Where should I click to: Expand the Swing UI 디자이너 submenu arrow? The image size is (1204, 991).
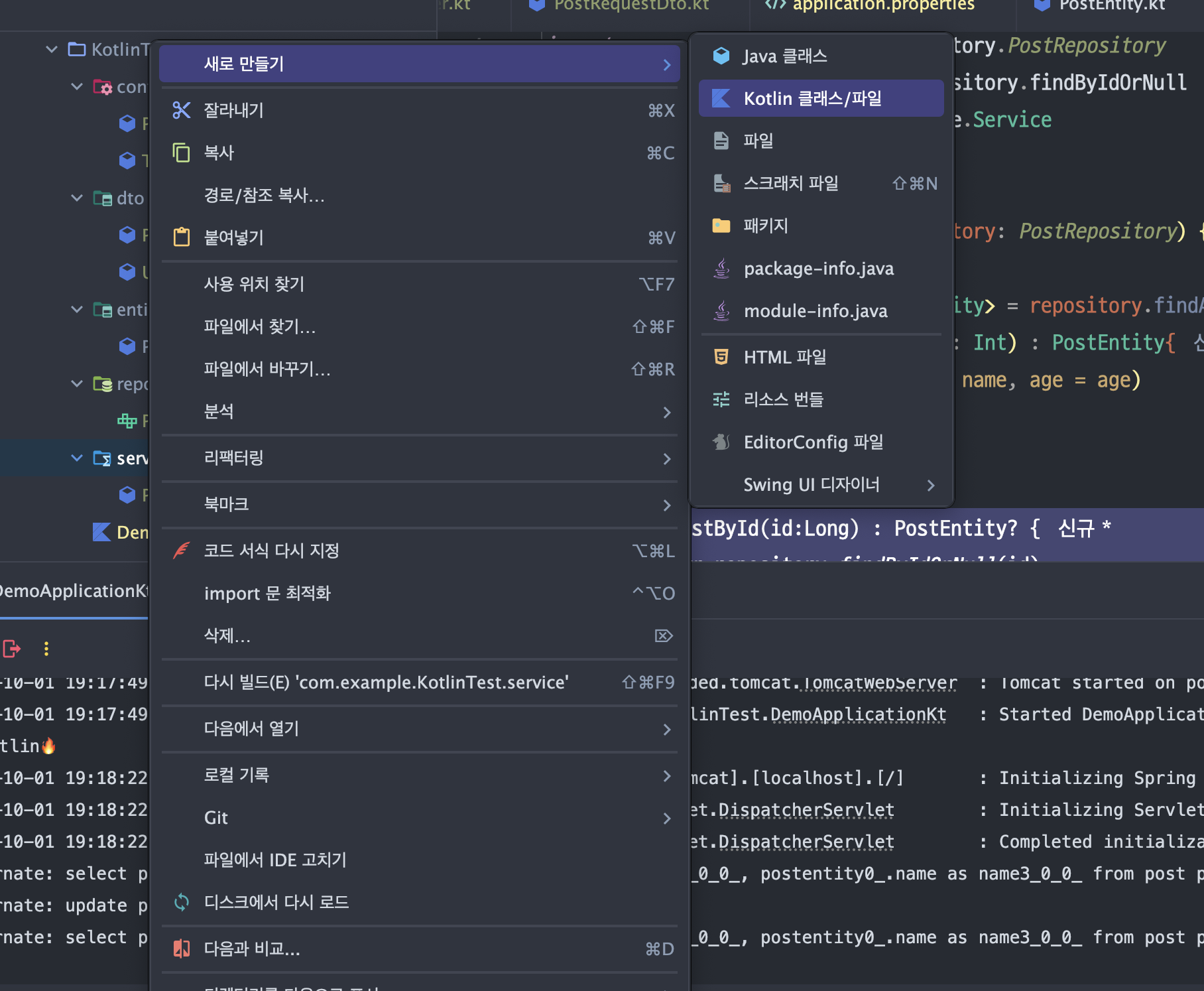point(931,485)
